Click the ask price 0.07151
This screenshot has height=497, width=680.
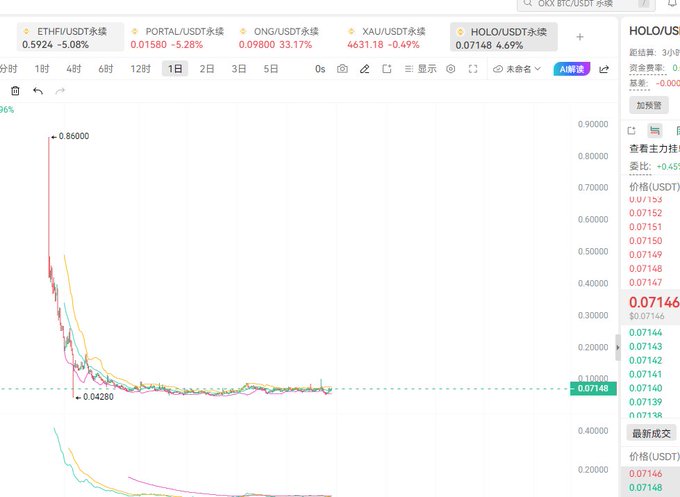(646, 227)
